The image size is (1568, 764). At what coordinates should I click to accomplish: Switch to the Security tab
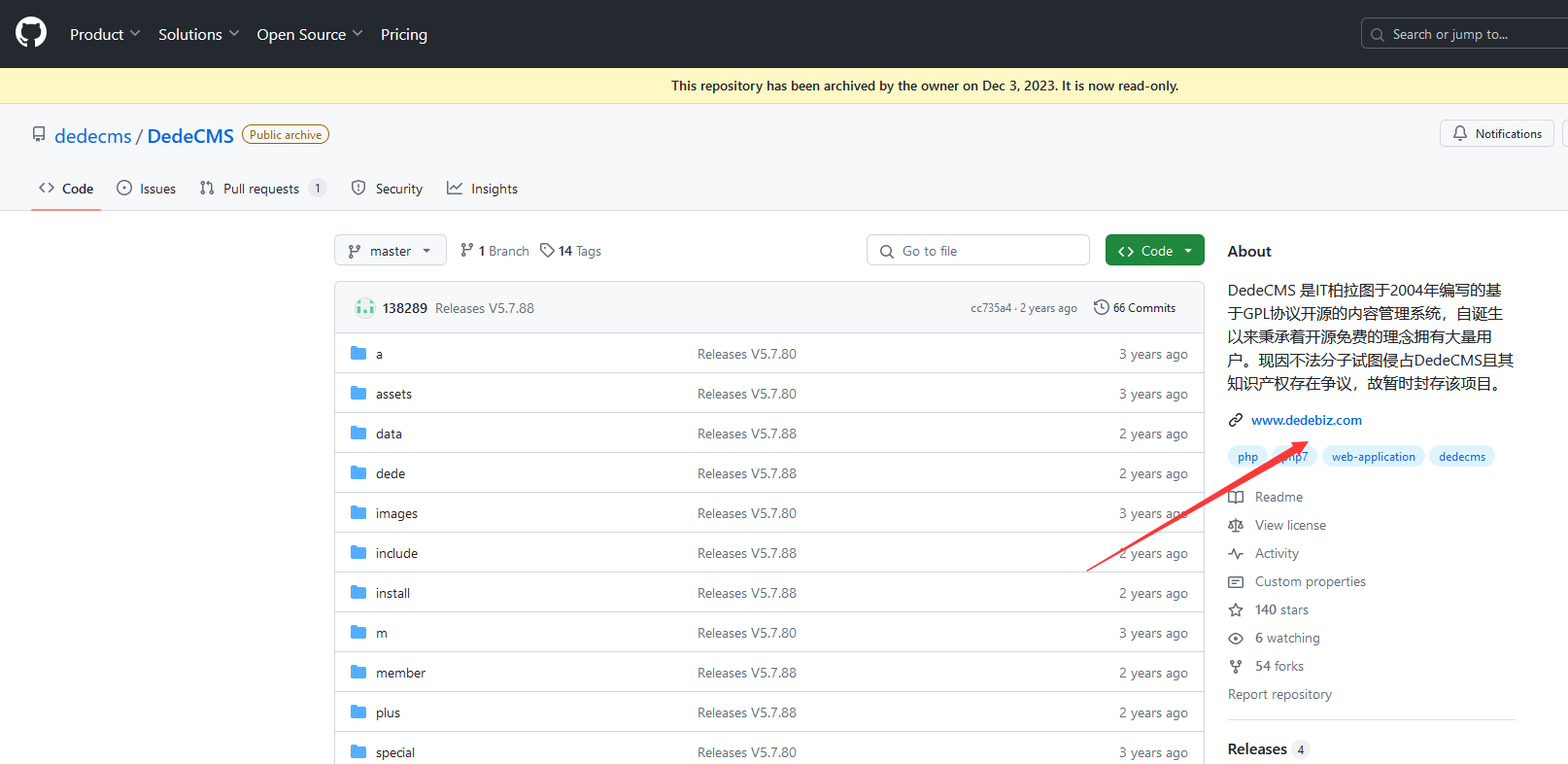click(x=387, y=189)
